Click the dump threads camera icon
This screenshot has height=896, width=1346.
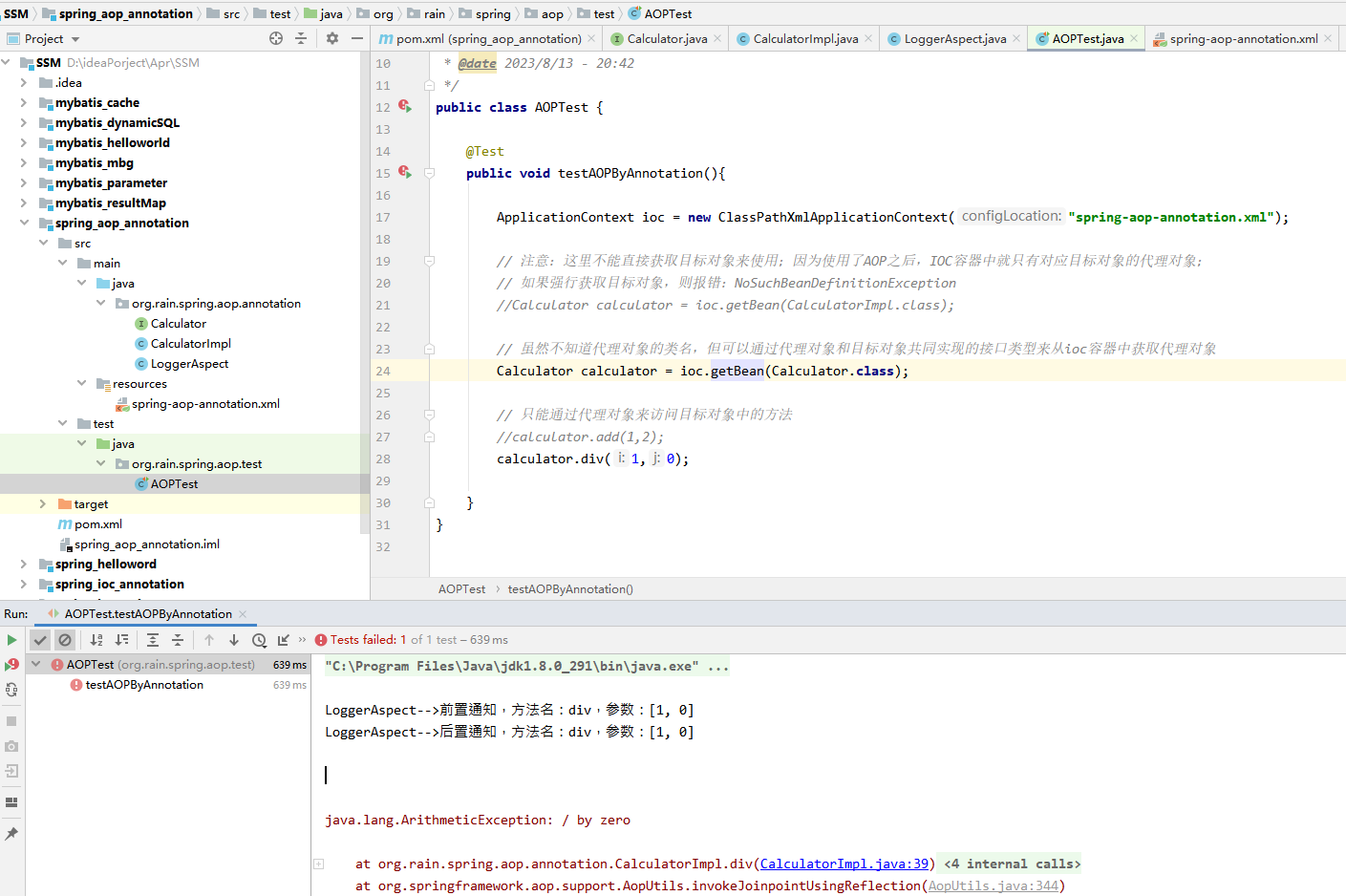point(11,746)
